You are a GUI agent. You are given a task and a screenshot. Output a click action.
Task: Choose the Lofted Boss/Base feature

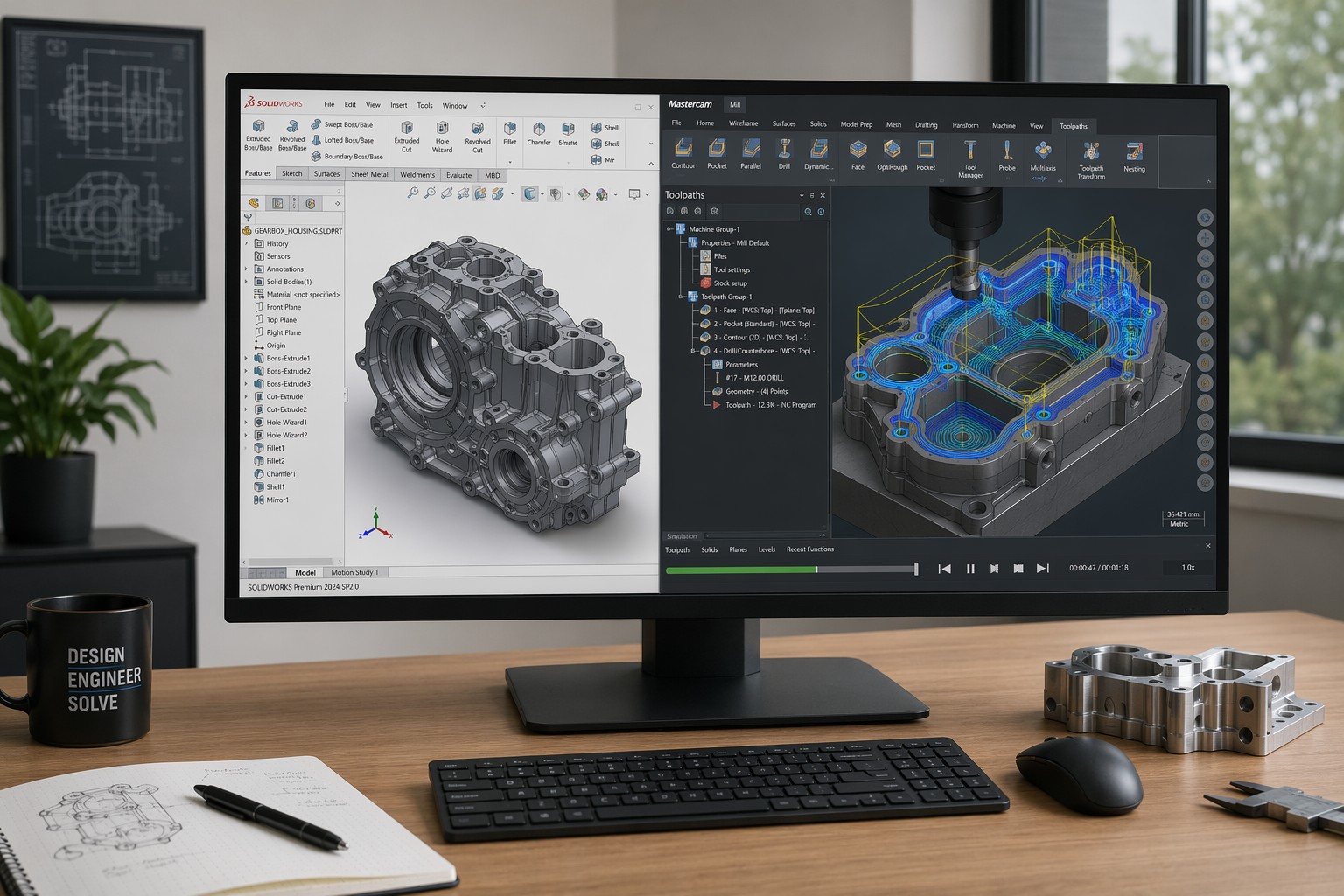click(x=341, y=140)
